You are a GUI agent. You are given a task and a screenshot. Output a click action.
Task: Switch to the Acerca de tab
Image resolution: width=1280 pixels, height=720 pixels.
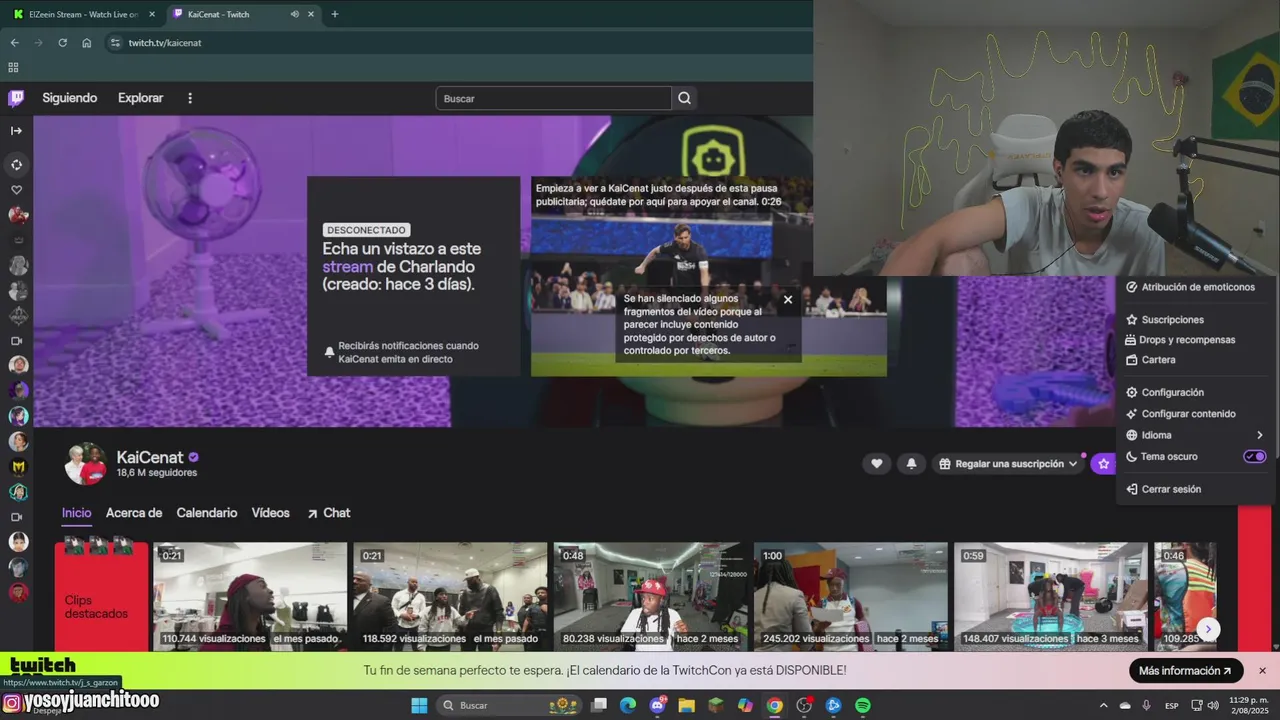134,513
